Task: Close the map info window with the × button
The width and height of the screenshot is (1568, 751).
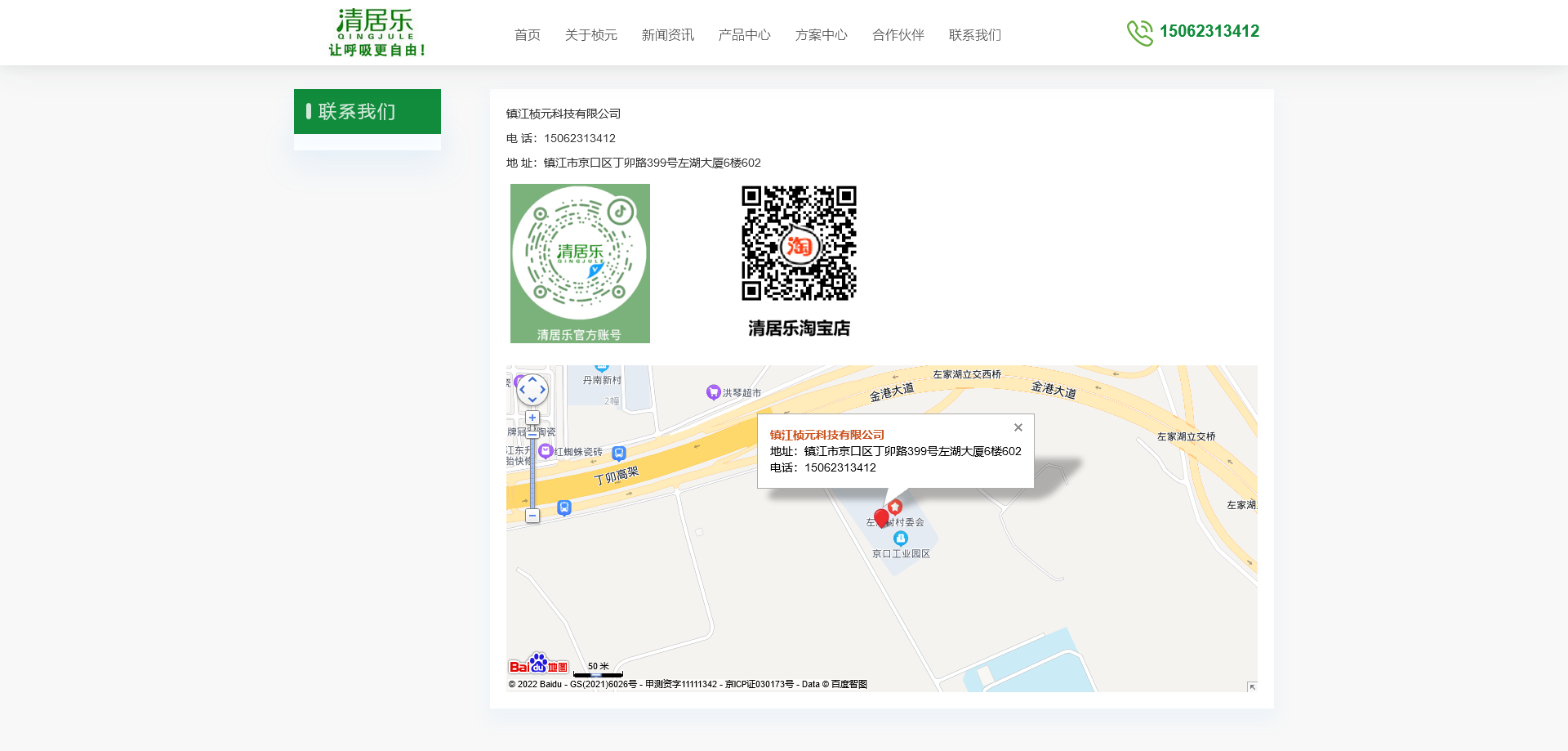Action: (x=1018, y=427)
